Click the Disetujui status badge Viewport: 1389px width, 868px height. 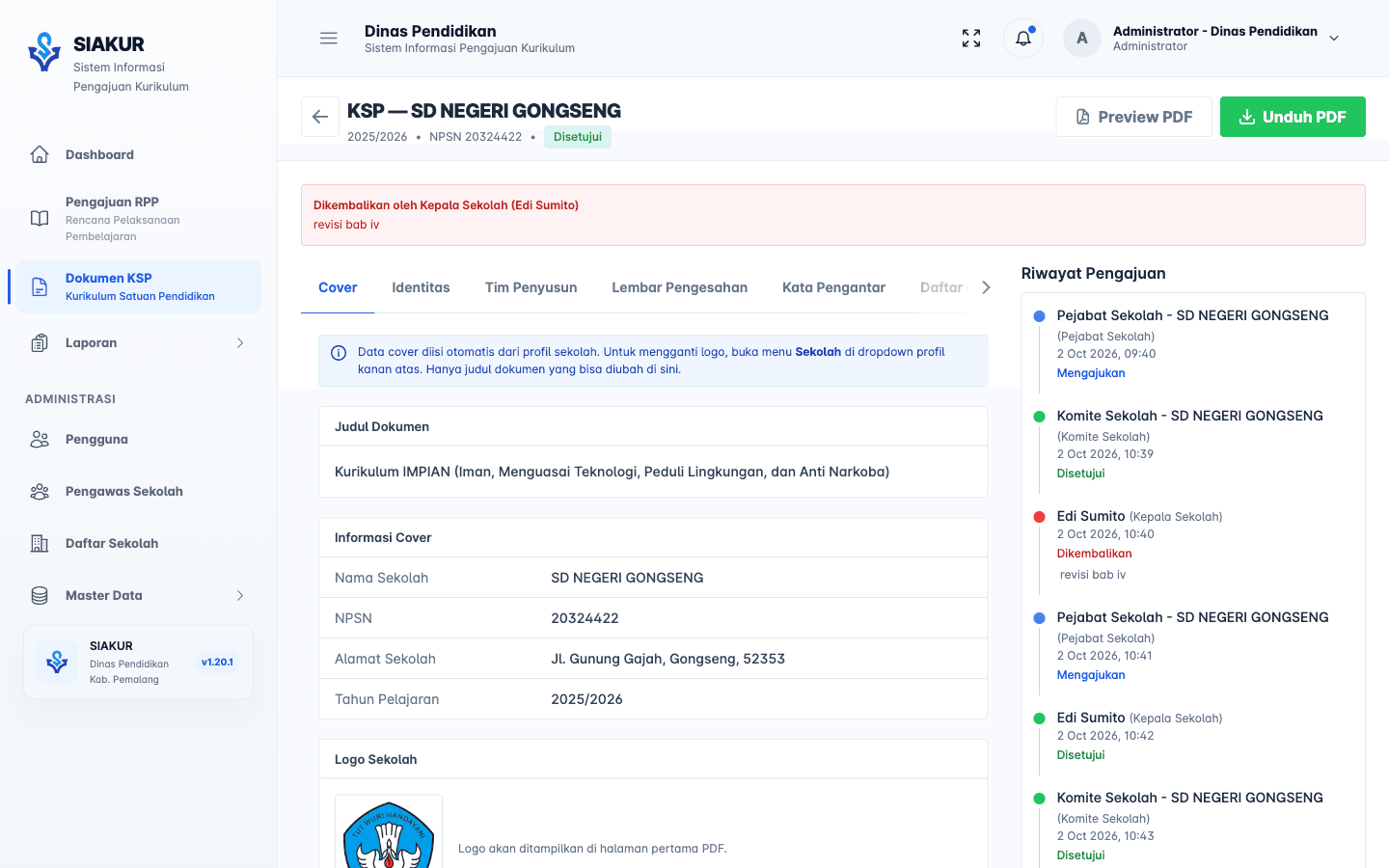click(578, 137)
